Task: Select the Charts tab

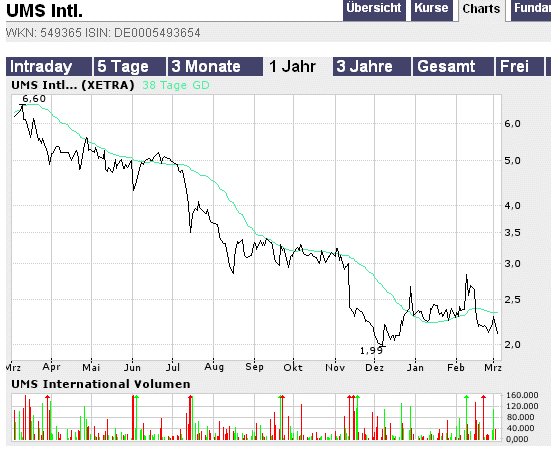Action: (x=481, y=10)
